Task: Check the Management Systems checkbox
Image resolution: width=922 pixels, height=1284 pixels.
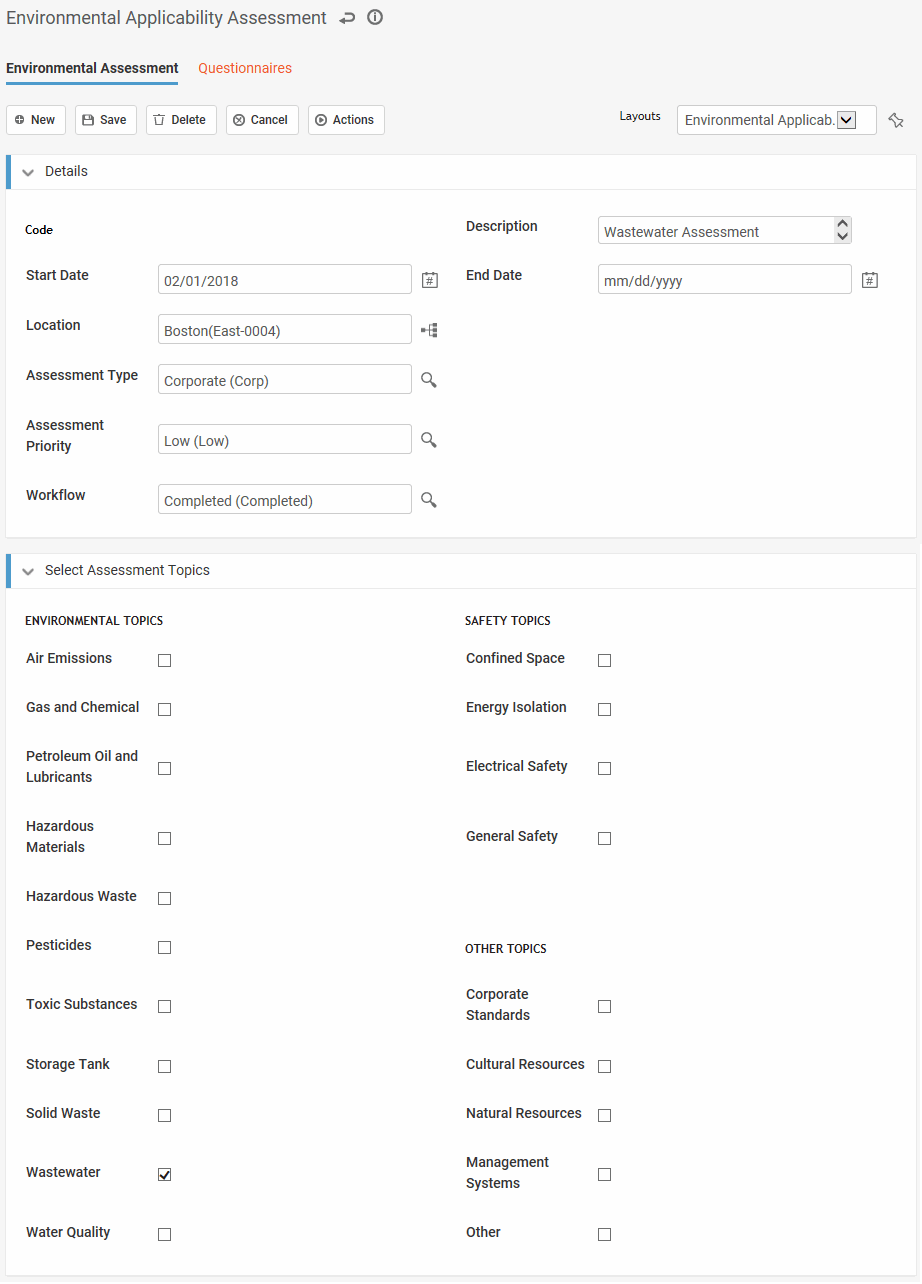Action: pos(605,1174)
